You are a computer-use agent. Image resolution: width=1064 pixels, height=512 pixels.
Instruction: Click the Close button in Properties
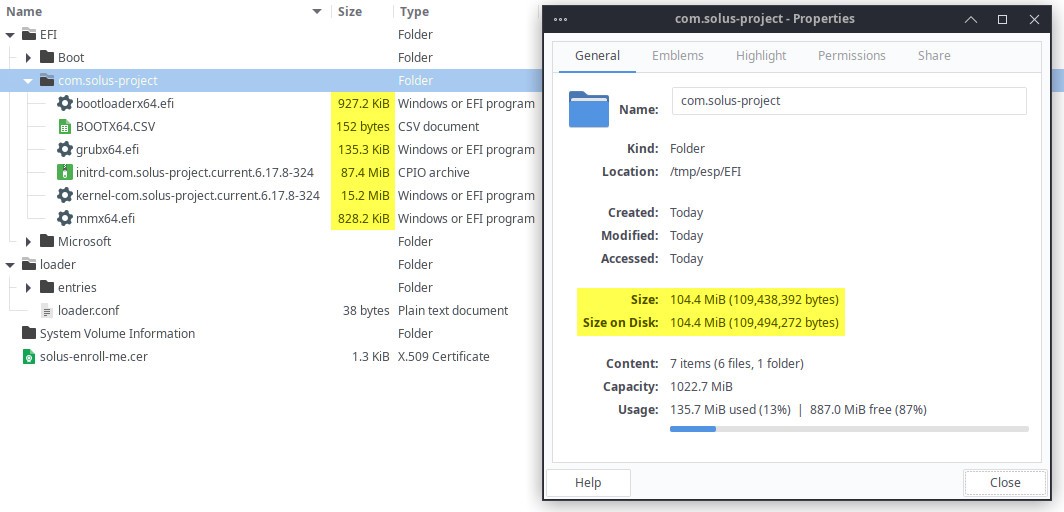coord(1005,483)
